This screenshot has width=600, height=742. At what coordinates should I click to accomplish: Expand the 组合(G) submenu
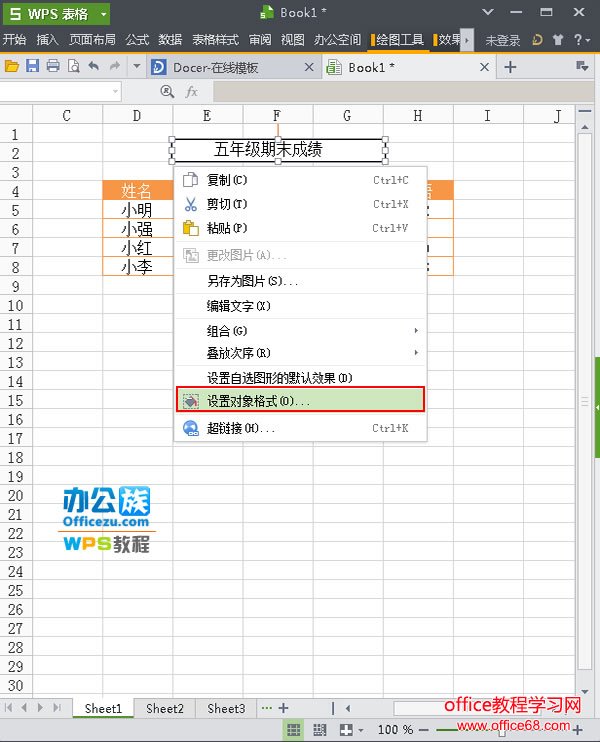pos(300,331)
